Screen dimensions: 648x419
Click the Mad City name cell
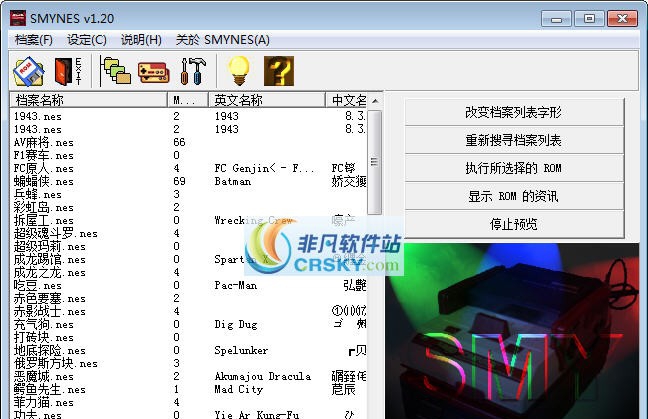point(238,390)
